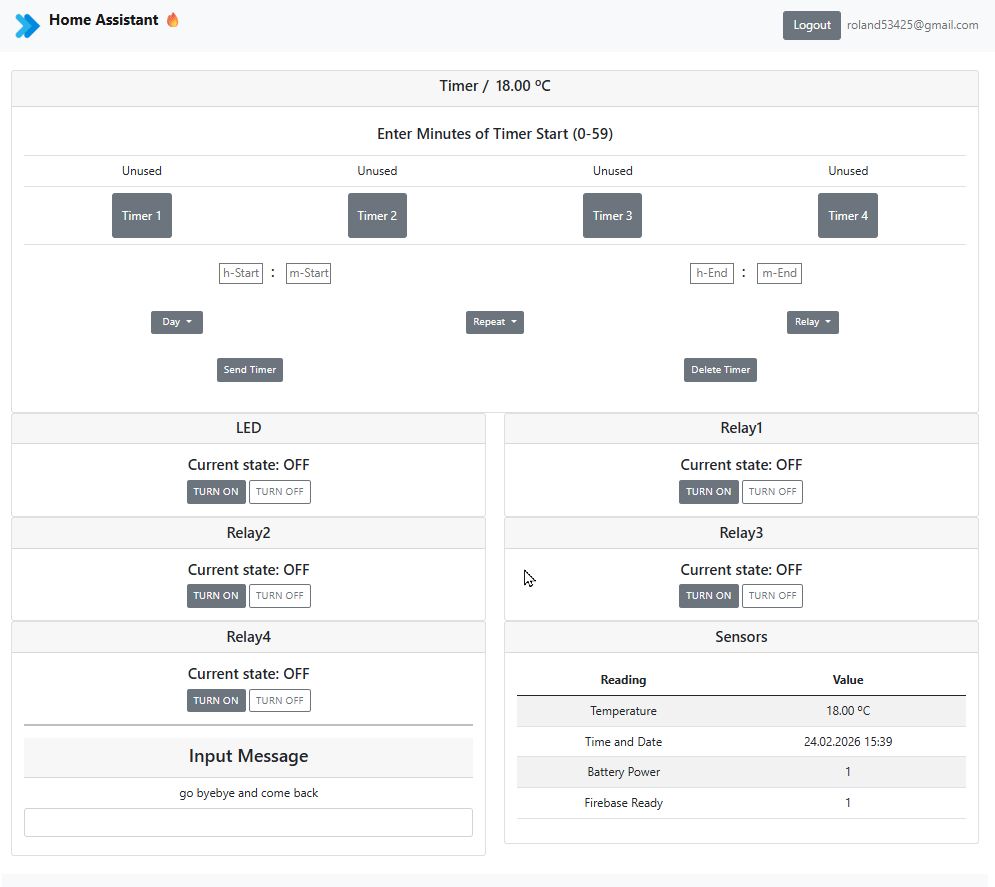
Task: Turn on Relay4
Action: pos(215,700)
